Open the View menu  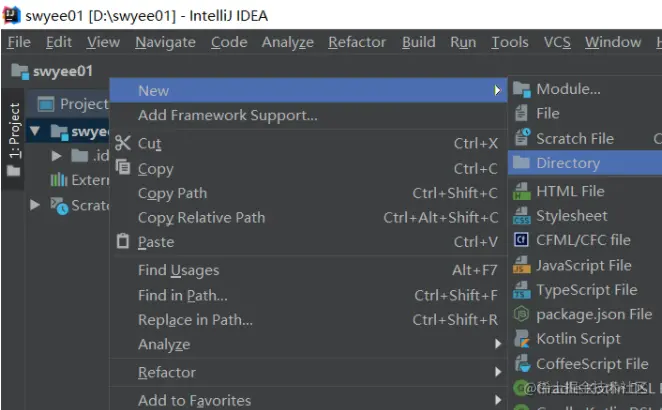(103, 42)
